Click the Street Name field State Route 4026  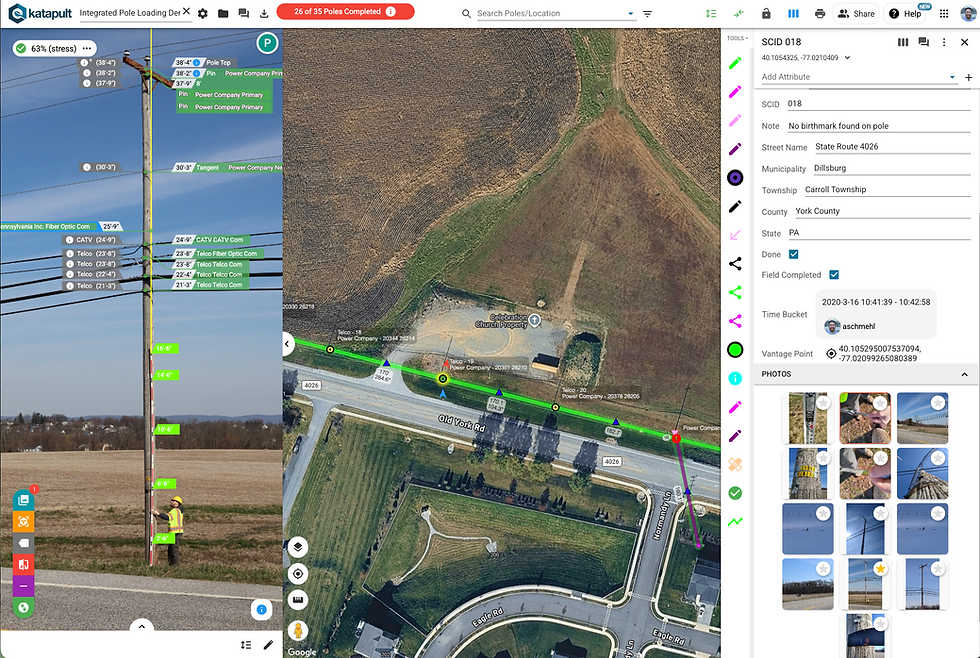892,146
